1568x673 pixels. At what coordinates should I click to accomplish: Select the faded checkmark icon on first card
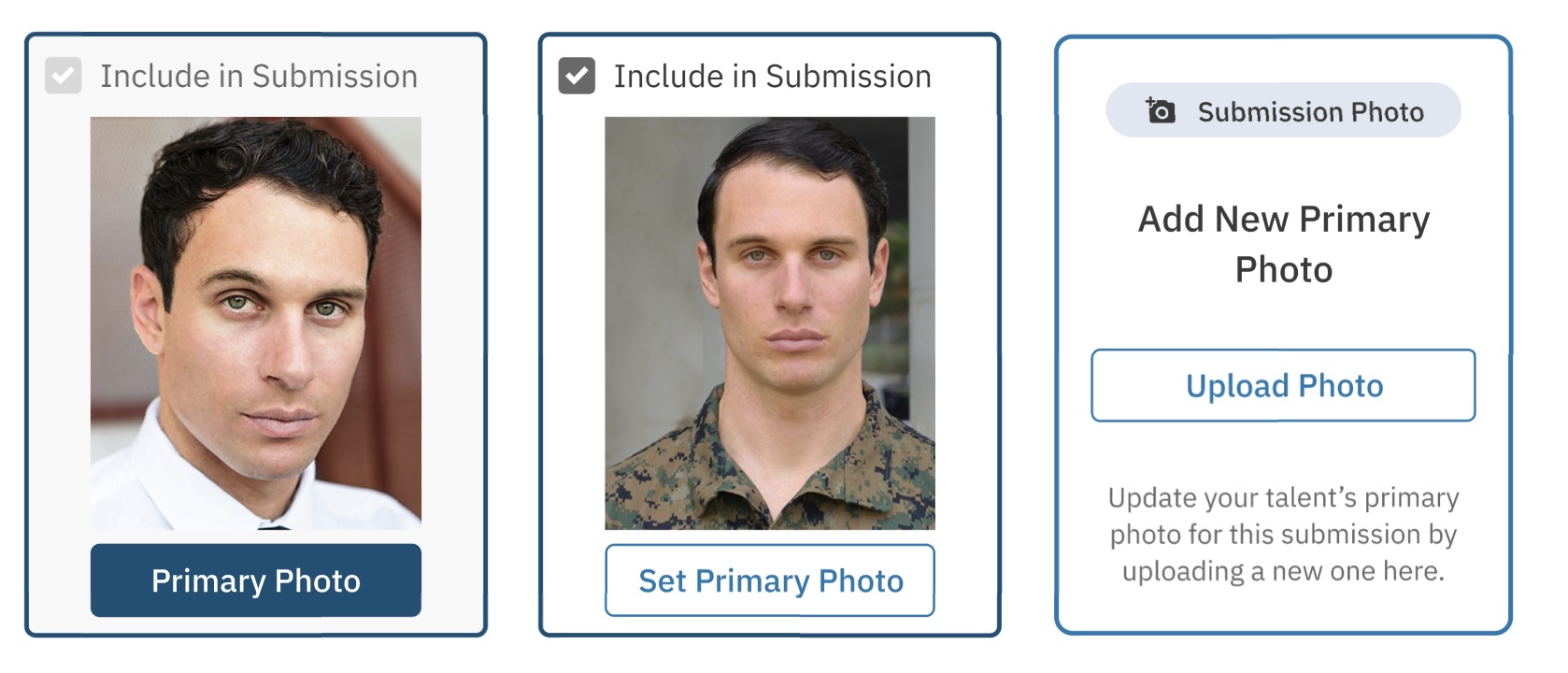point(63,76)
